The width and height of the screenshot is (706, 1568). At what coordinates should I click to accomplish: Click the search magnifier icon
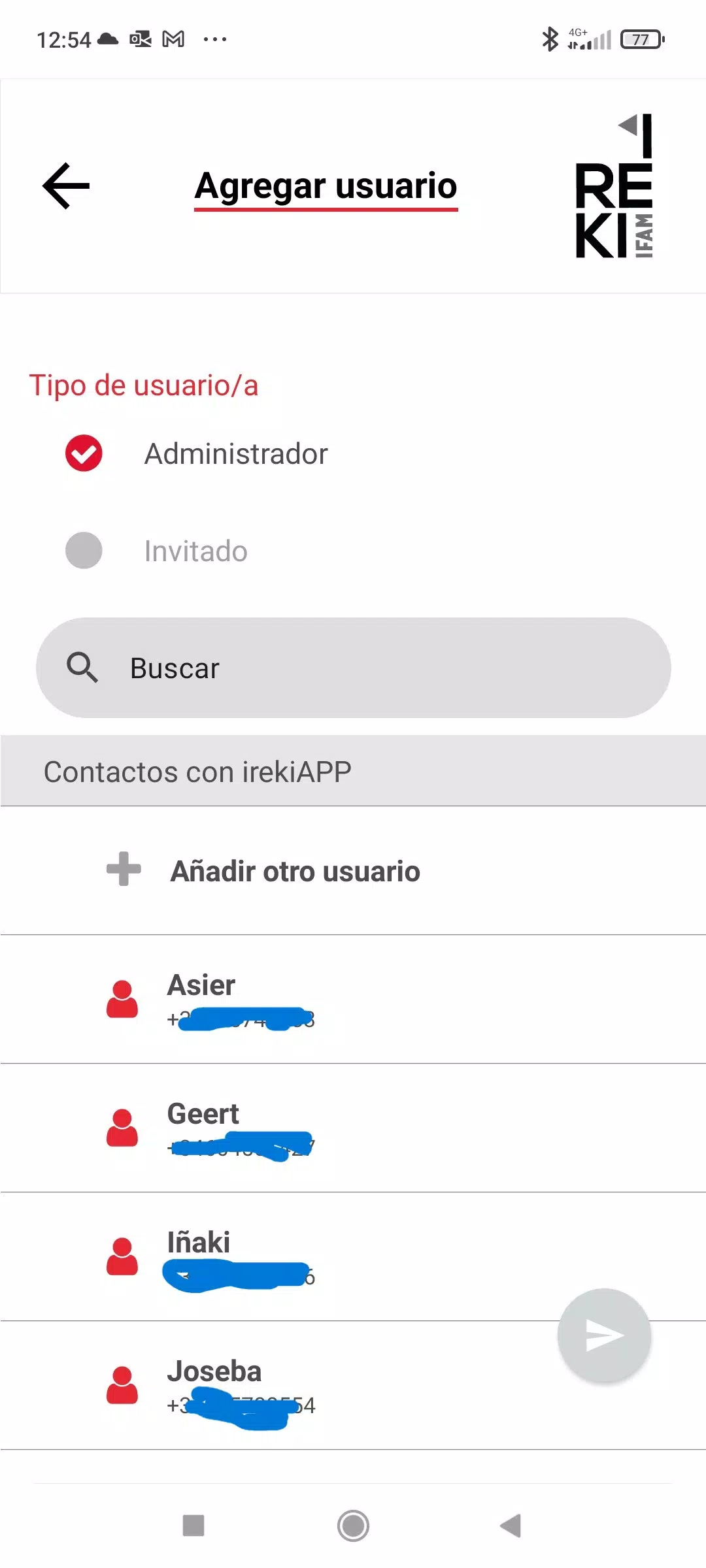pos(82,667)
